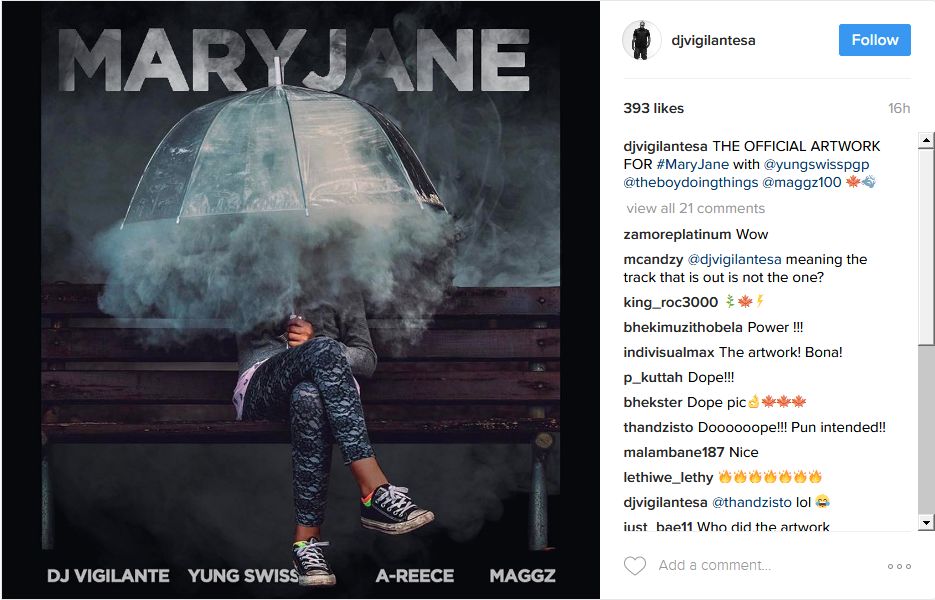This screenshot has height=600, width=935.
Task: Expand view all 21 comments
Action: pyautogui.click(x=695, y=208)
